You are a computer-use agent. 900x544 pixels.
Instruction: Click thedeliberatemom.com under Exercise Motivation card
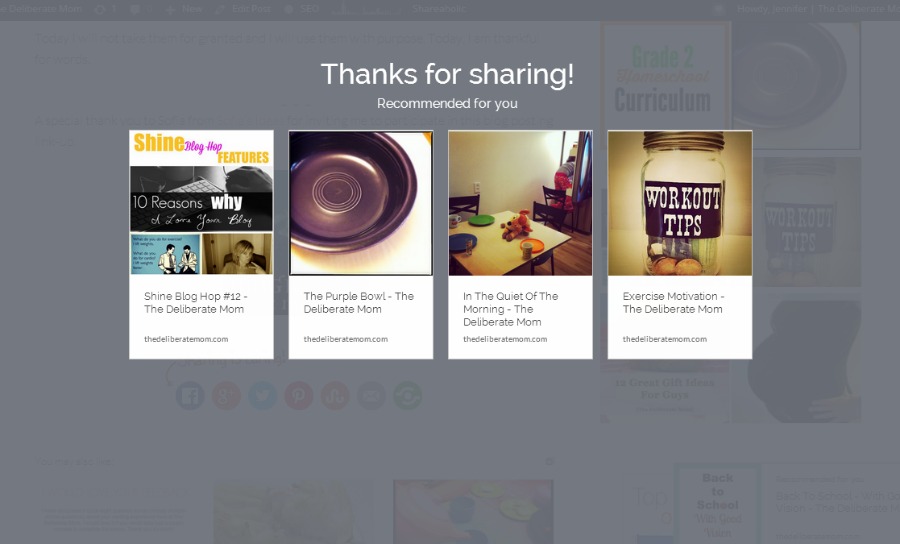665,339
